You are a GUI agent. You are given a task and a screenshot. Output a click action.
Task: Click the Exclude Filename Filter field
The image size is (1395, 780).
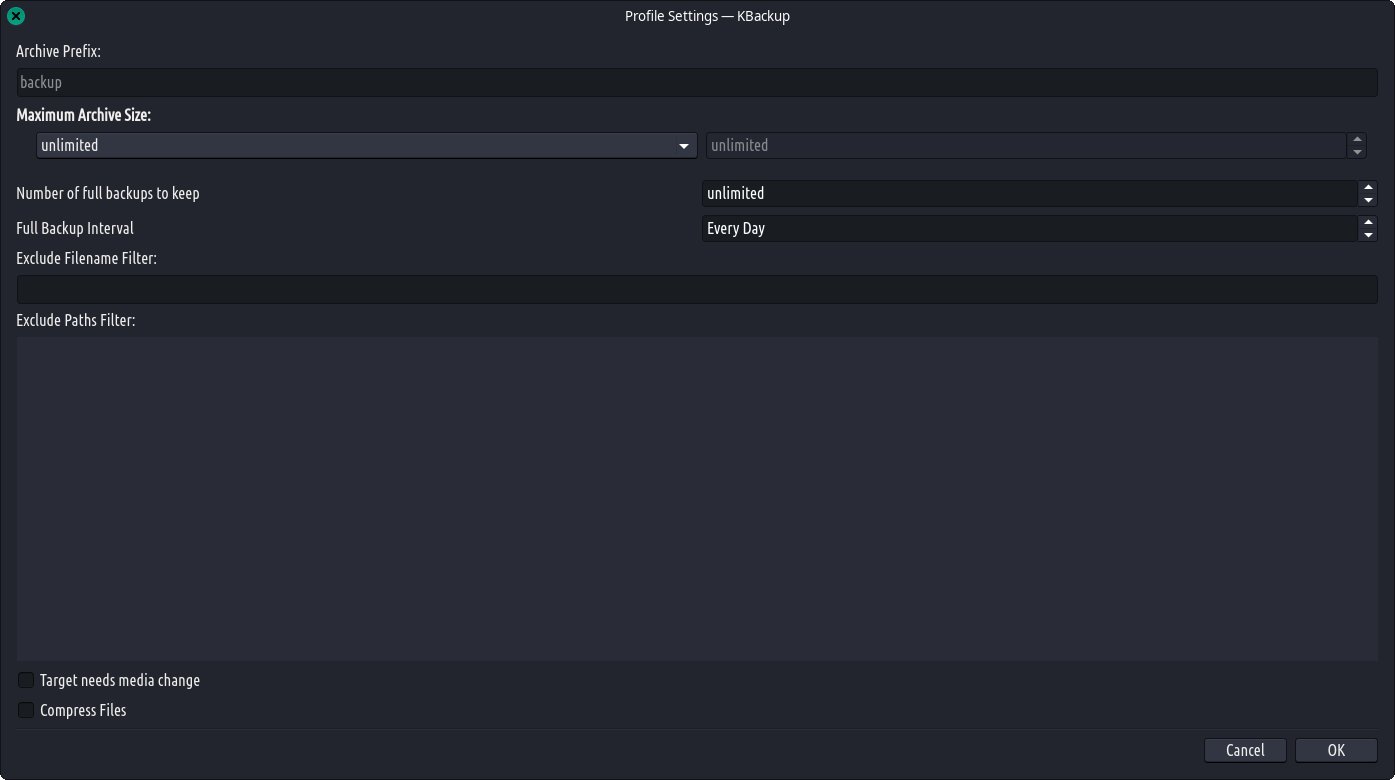point(697,289)
